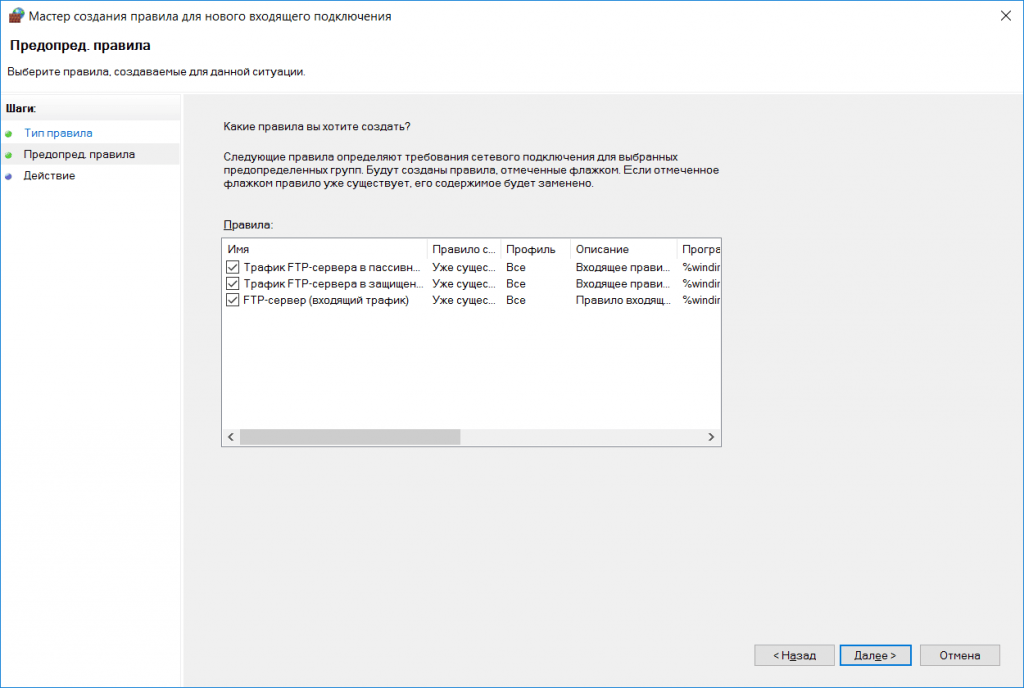Close the wizard window with the X
1024x688 pixels.
tap(1006, 16)
